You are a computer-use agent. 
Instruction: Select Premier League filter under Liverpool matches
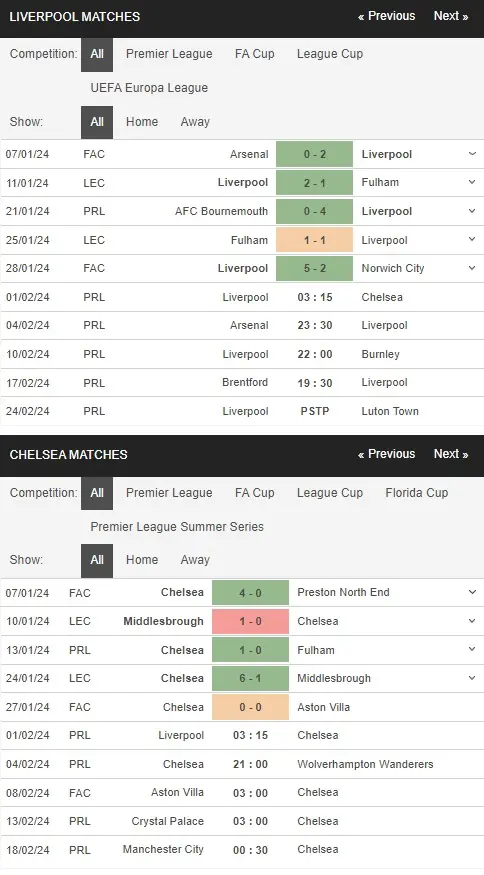pos(169,54)
